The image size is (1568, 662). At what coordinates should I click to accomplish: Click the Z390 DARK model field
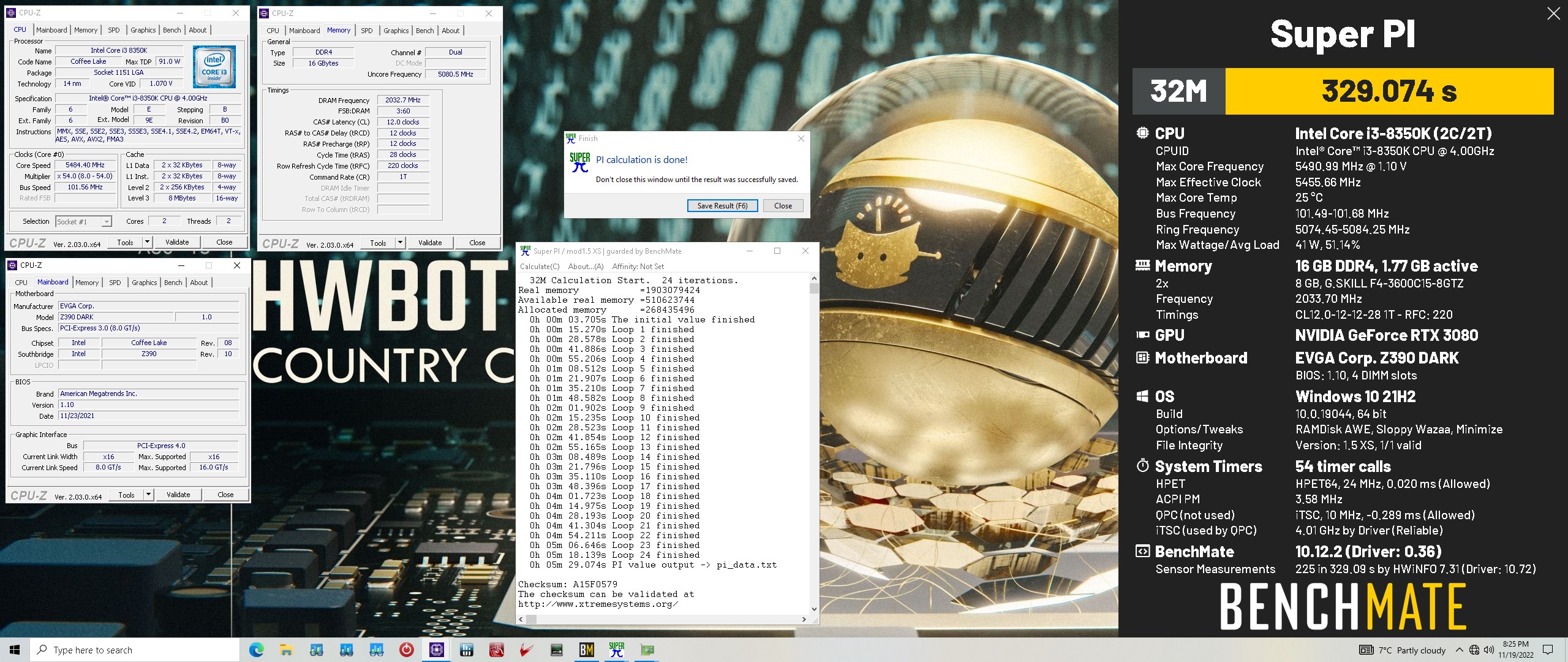[x=116, y=317]
